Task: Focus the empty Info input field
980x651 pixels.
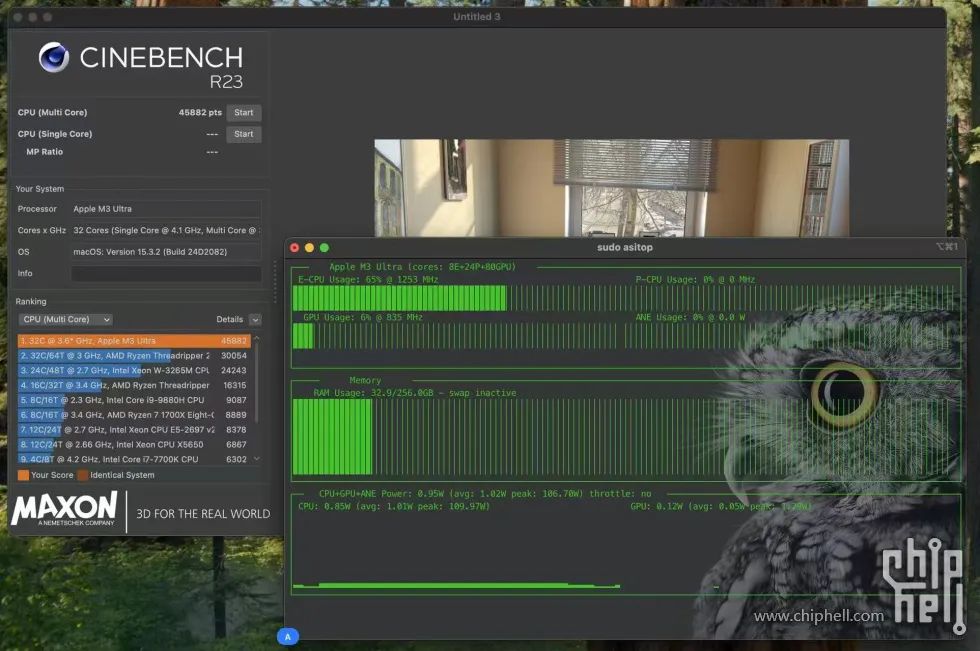Action: pyautogui.click(x=166, y=273)
